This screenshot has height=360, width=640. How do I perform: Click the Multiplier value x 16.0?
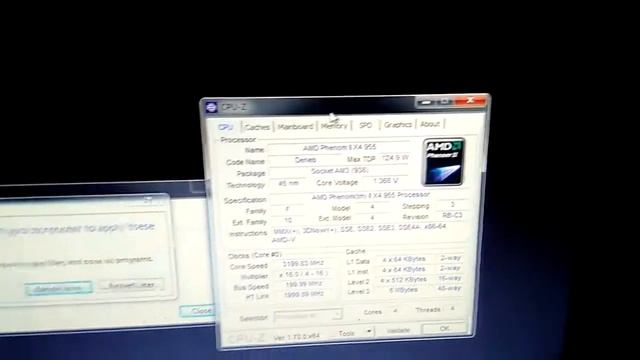click(x=304, y=274)
